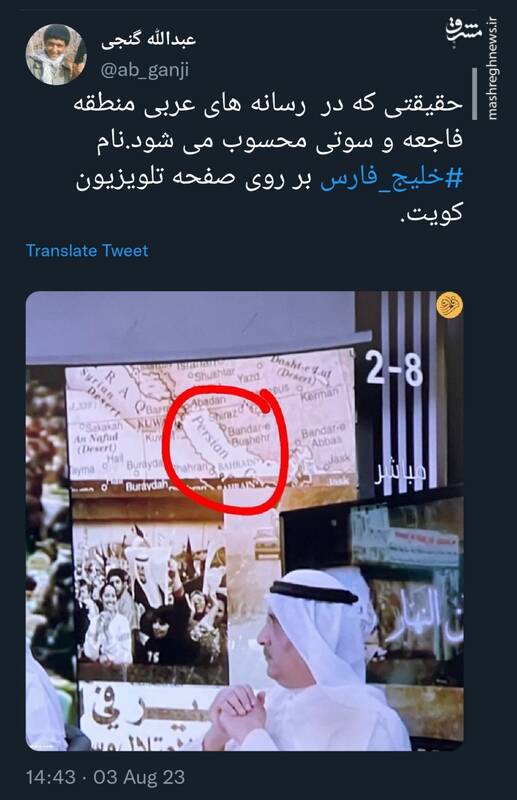Viewport: 517px width, 800px height.
Task: Select the tweet's Persian body text
Action: tap(269, 157)
